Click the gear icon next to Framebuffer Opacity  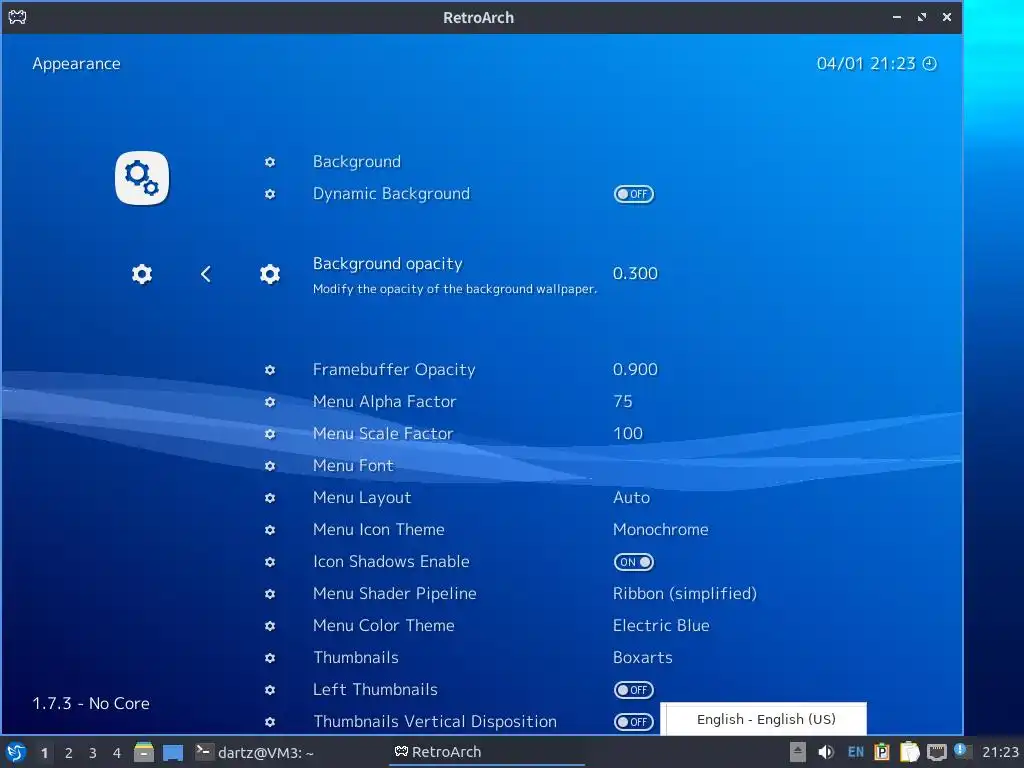coord(270,370)
